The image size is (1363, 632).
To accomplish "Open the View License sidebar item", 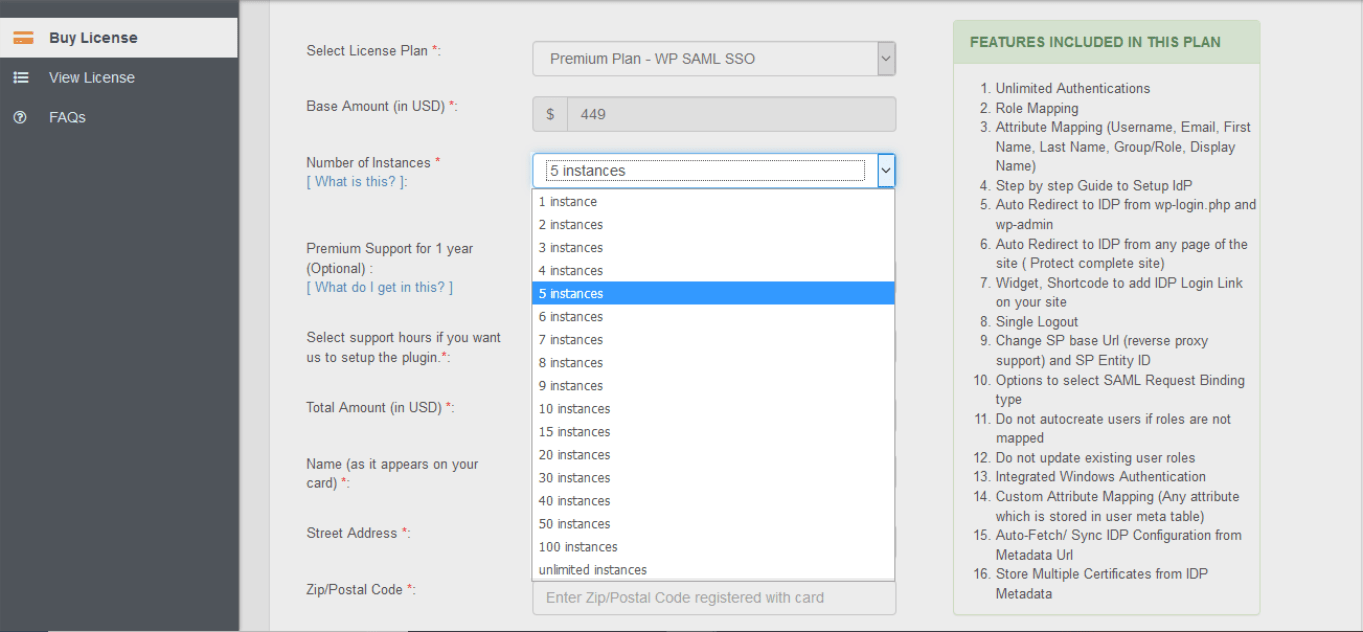I will tap(119, 77).
